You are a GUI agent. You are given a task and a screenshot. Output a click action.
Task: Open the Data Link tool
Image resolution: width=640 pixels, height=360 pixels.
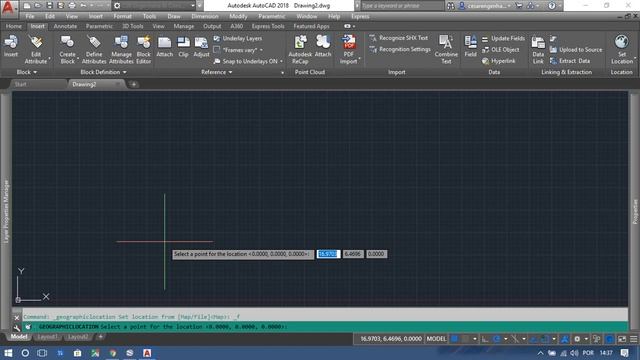pyautogui.click(x=538, y=49)
